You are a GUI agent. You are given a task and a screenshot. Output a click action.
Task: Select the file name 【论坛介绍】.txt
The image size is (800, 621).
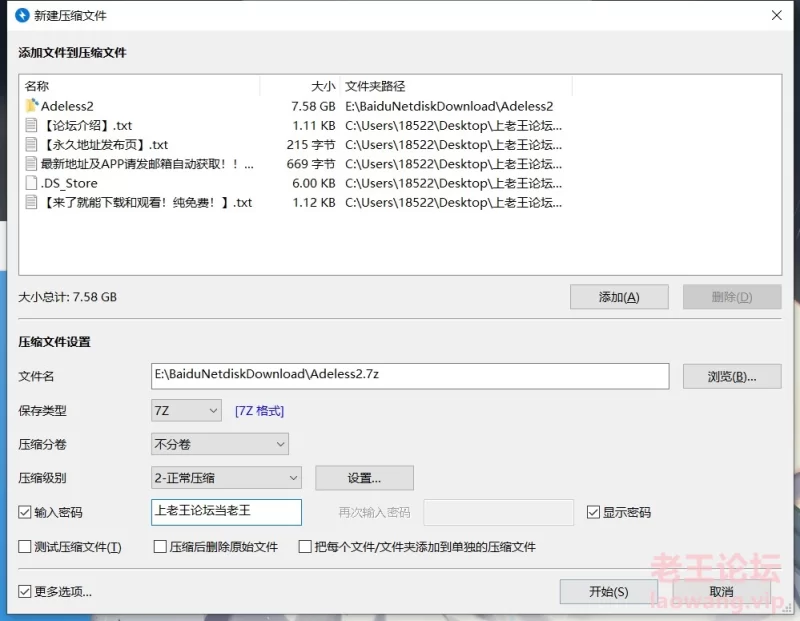pos(87,125)
